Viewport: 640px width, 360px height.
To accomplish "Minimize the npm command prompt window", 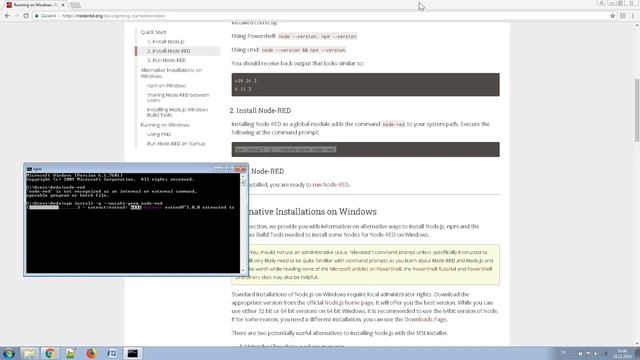I will pyautogui.click(x=218, y=169).
